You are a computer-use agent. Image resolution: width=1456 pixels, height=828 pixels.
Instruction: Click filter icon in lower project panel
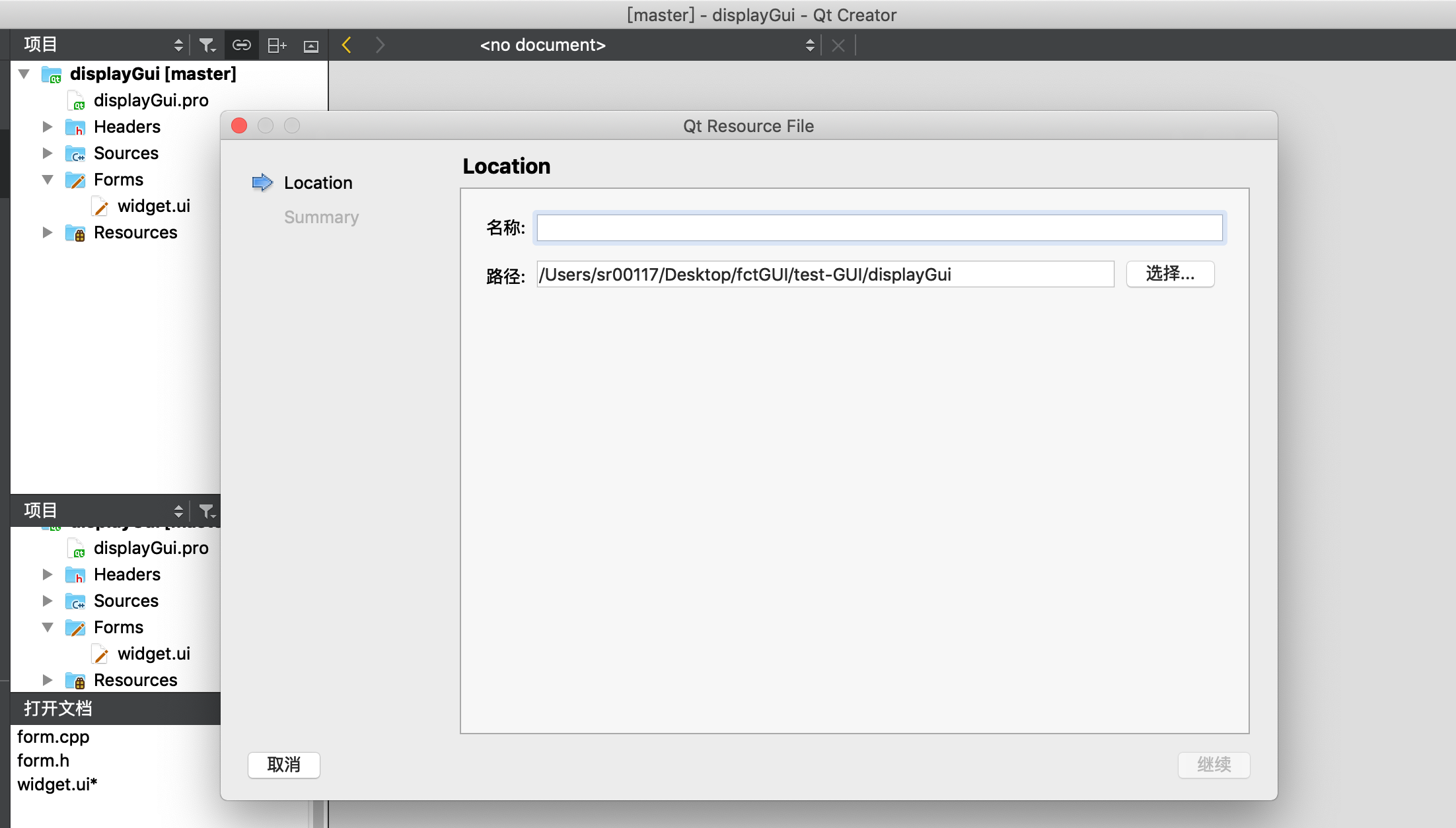[x=207, y=510]
